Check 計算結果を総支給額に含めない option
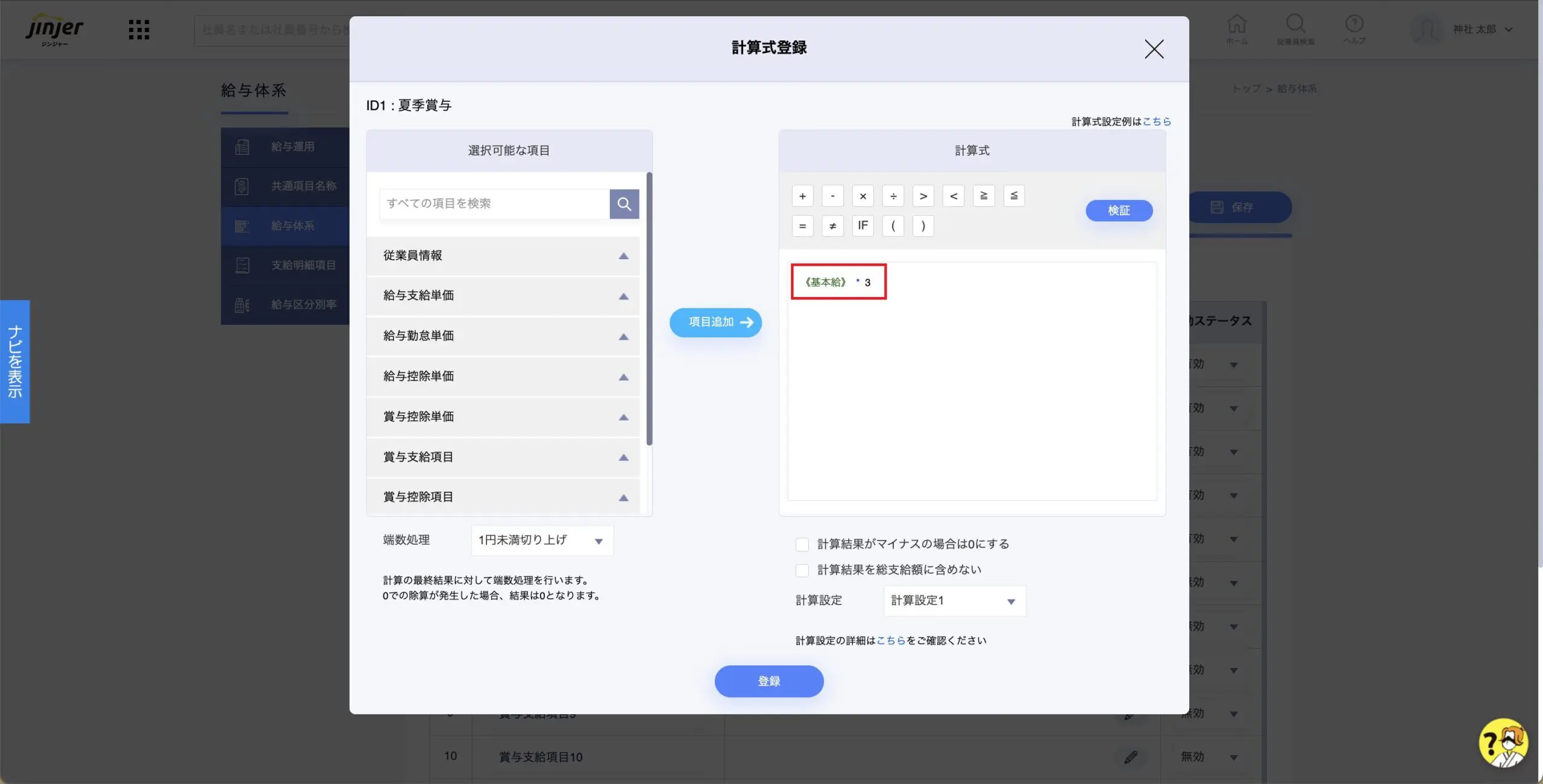The width and height of the screenshot is (1543, 784). pos(802,570)
